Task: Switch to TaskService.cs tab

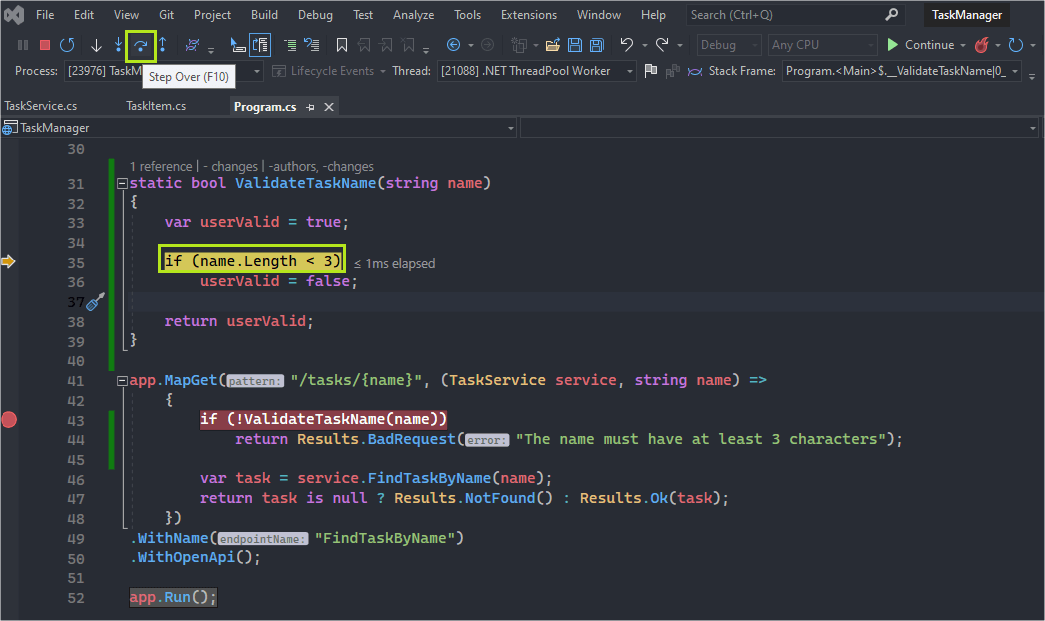Action: pos(41,106)
